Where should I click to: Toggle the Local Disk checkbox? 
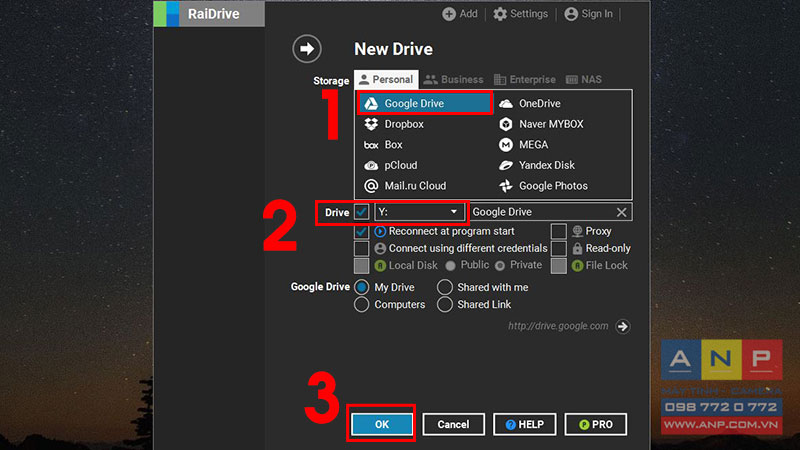[x=361, y=265]
